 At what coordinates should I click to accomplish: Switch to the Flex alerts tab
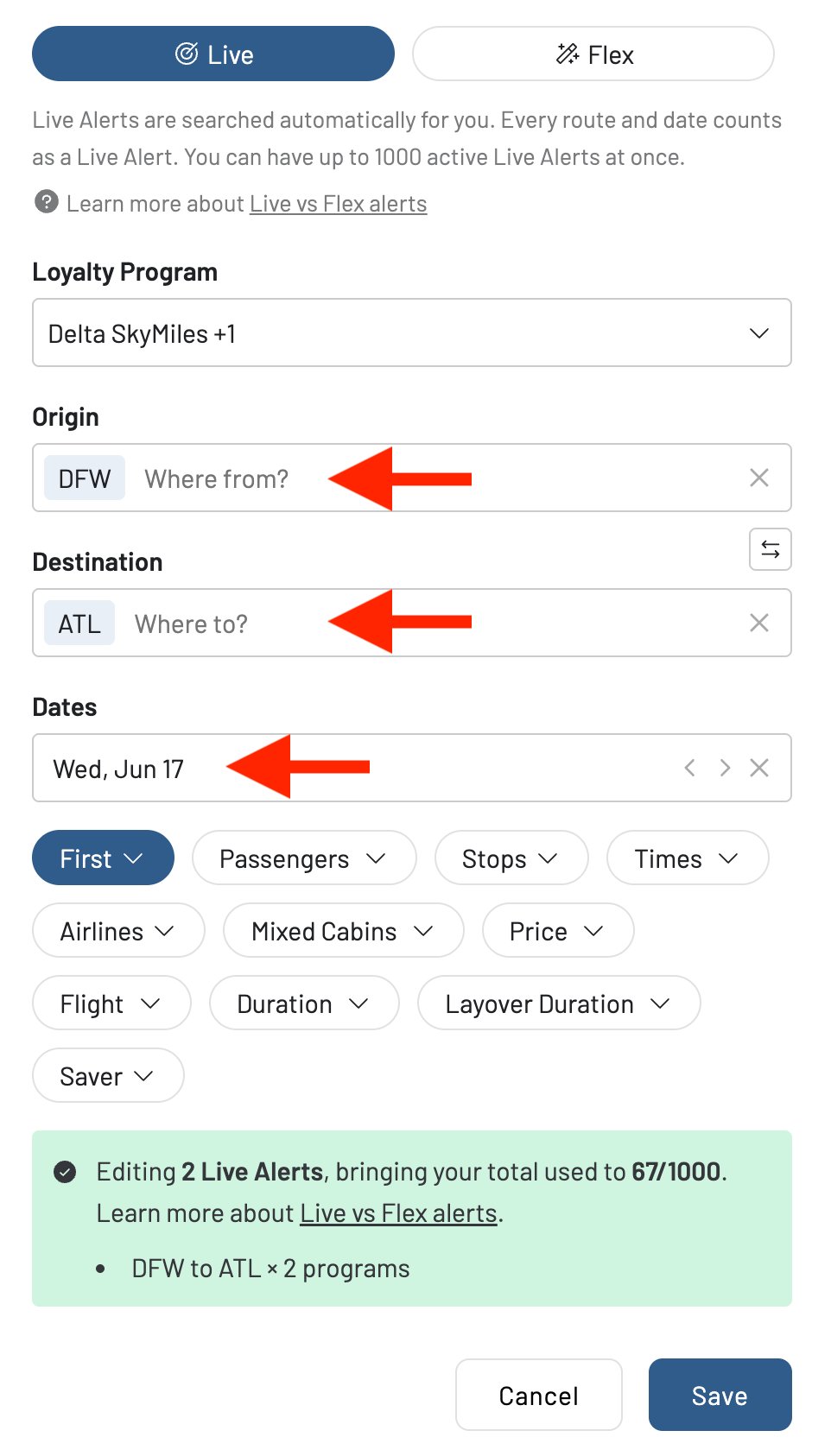point(592,54)
